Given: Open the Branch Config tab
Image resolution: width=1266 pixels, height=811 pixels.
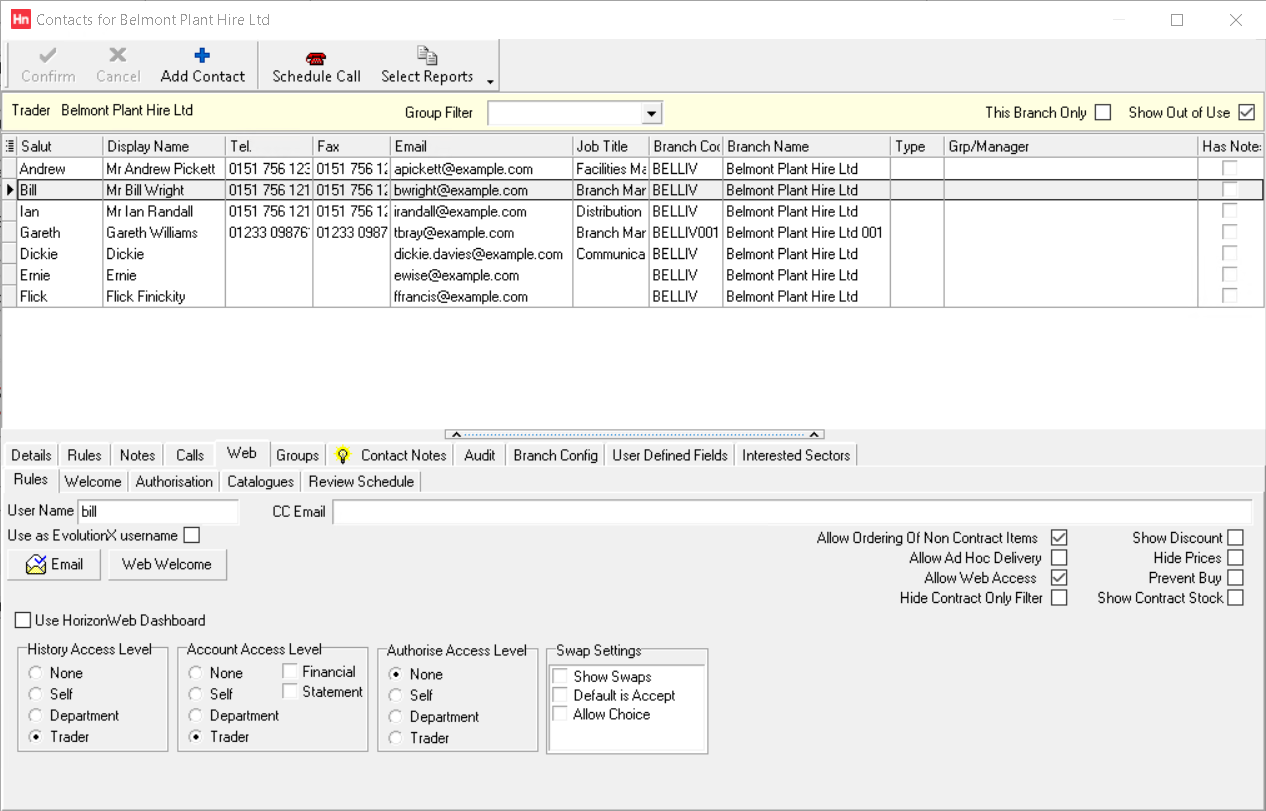Looking at the screenshot, I should 555,455.
